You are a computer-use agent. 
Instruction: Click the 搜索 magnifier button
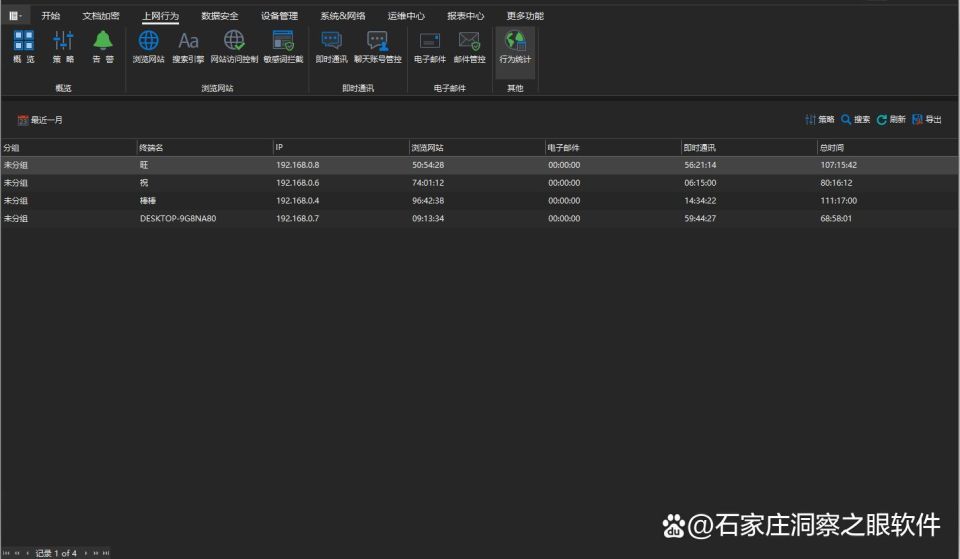855,119
